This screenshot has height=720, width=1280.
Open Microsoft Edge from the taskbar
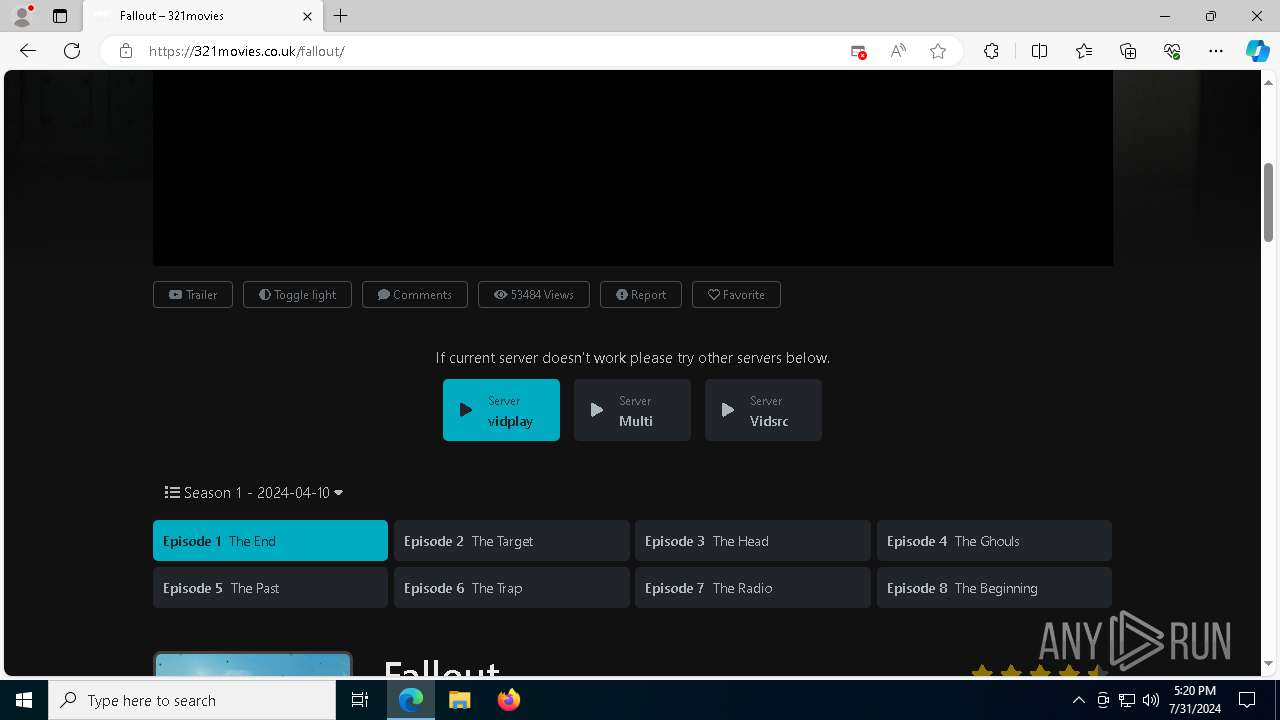[411, 700]
